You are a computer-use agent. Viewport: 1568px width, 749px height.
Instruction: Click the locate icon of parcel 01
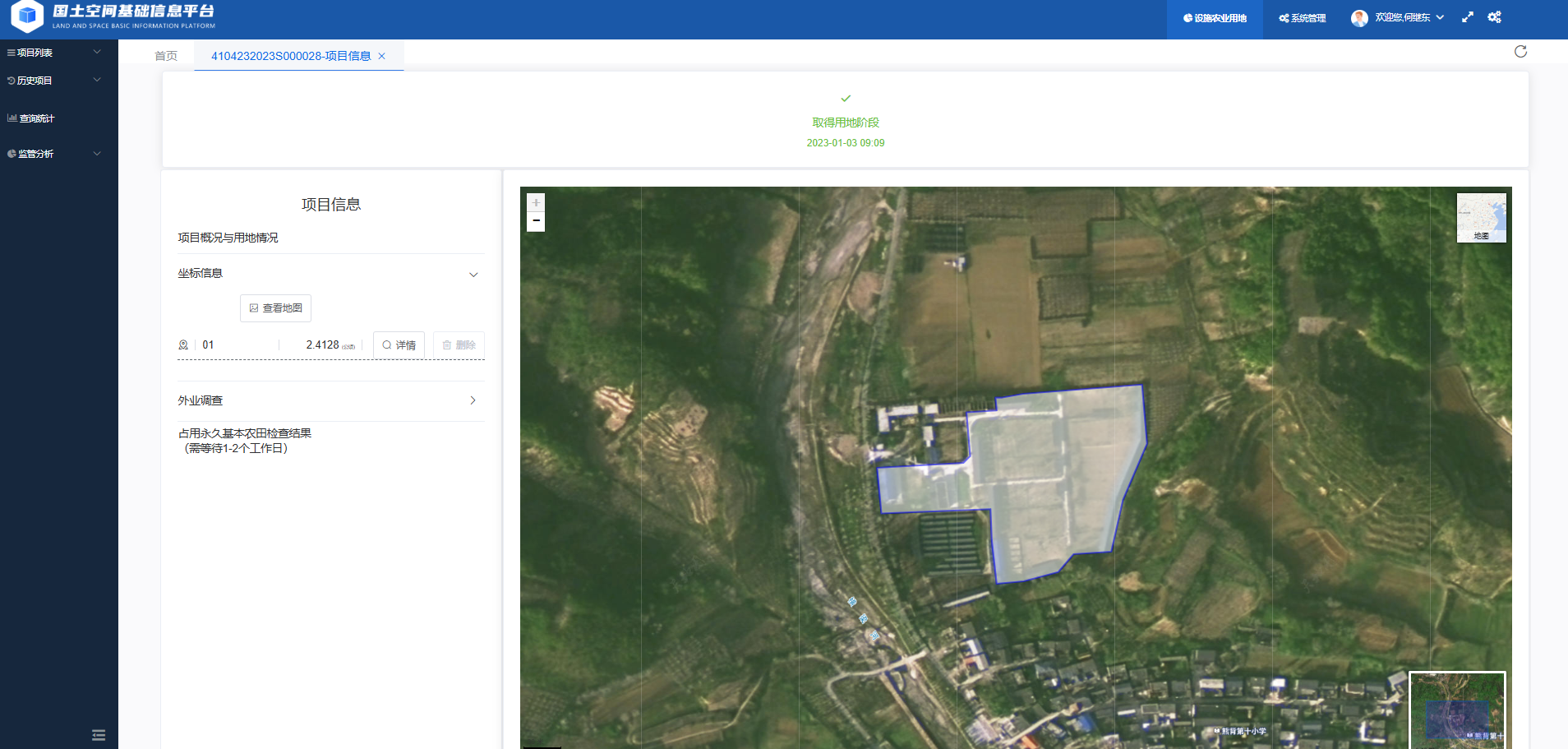[x=183, y=345]
